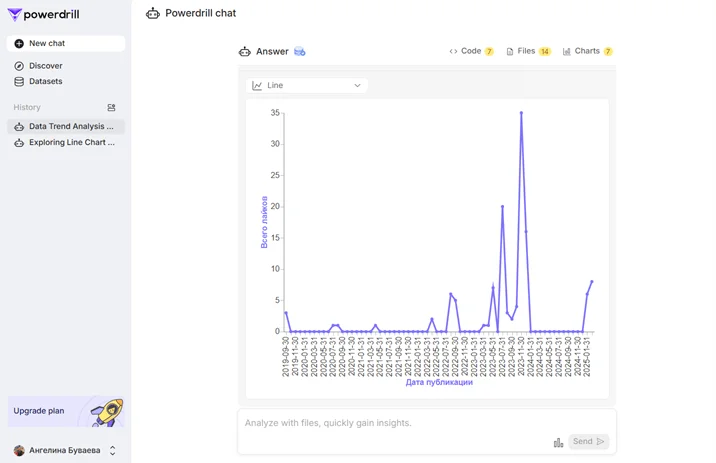The height and width of the screenshot is (463, 716).
Task: Click the Powerdrill logo icon
Action: tap(15, 15)
